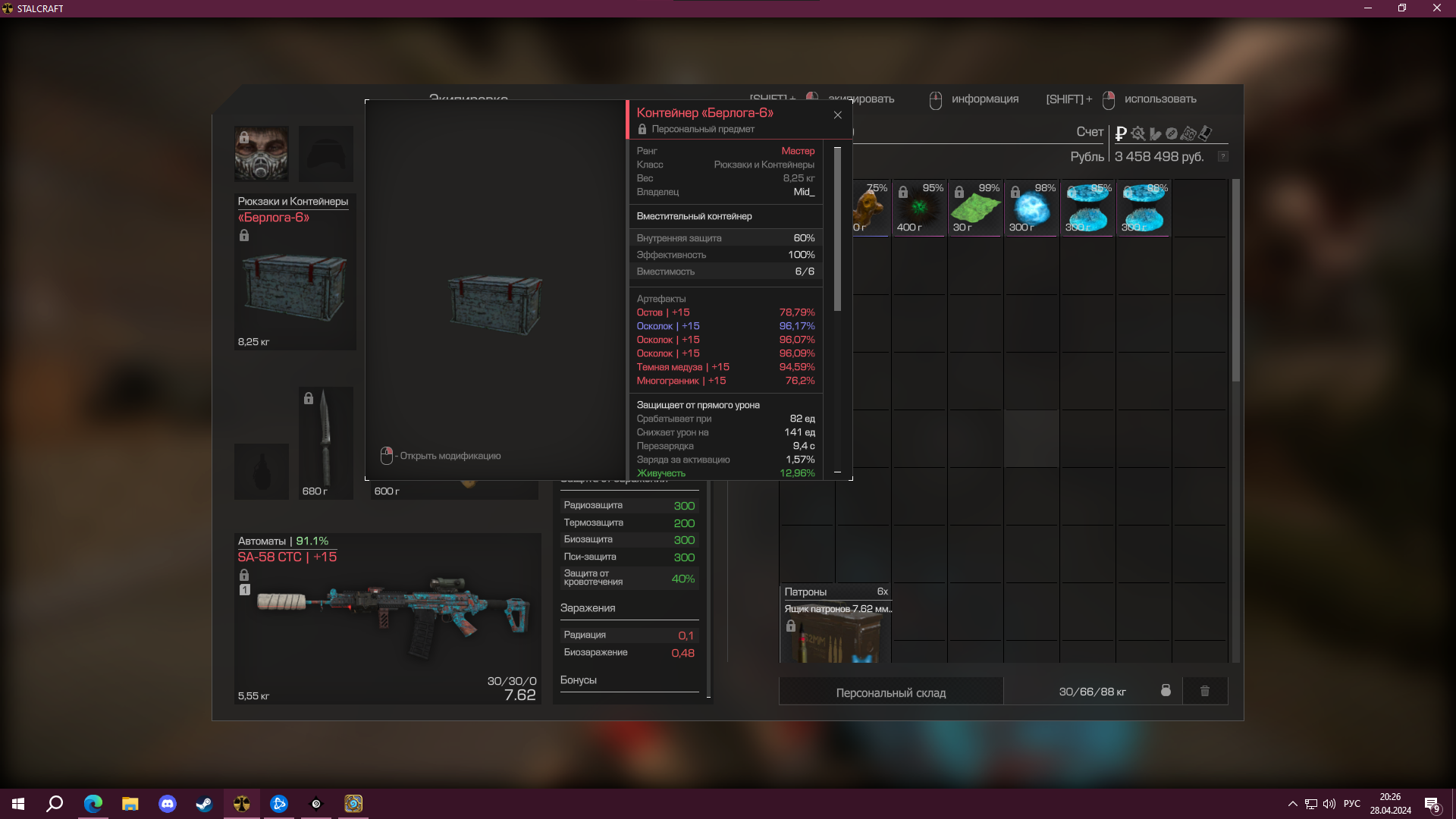Click the scroll-down dash under popup scrollbar
The width and height of the screenshot is (1456, 819).
[x=837, y=472]
